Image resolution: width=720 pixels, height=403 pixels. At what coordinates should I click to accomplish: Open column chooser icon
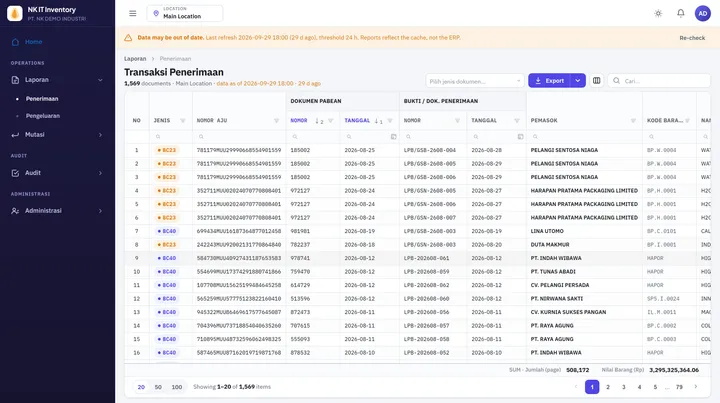point(596,81)
